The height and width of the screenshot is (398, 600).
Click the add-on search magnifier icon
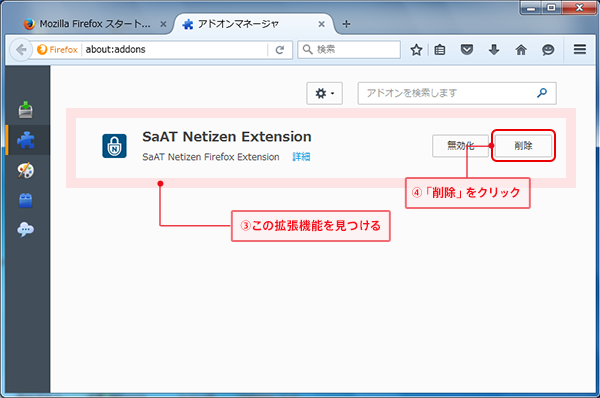pyautogui.click(x=542, y=93)
